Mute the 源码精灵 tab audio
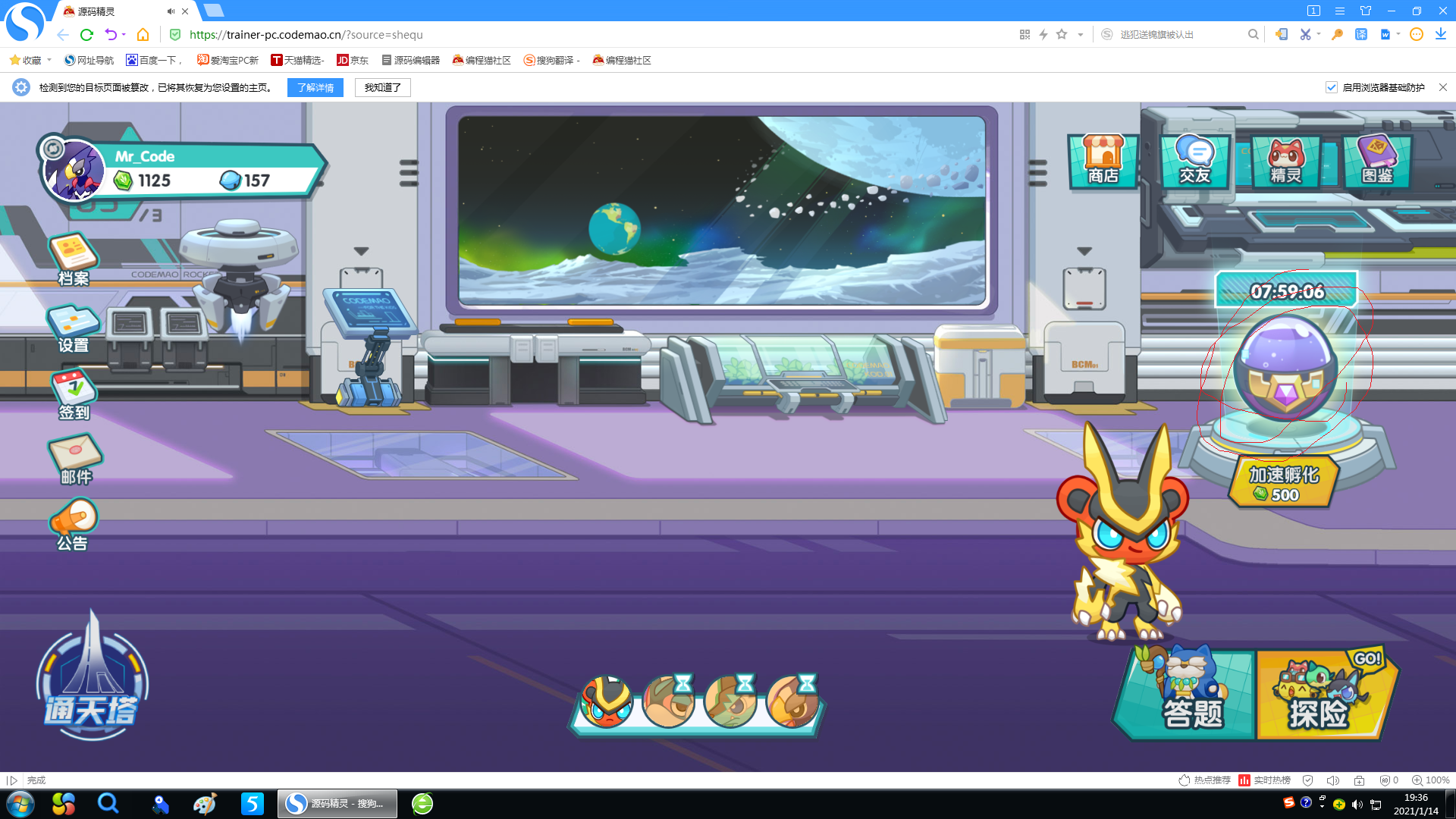The image size is (1456, 819). pyautogui.click(x=171, y=11)
